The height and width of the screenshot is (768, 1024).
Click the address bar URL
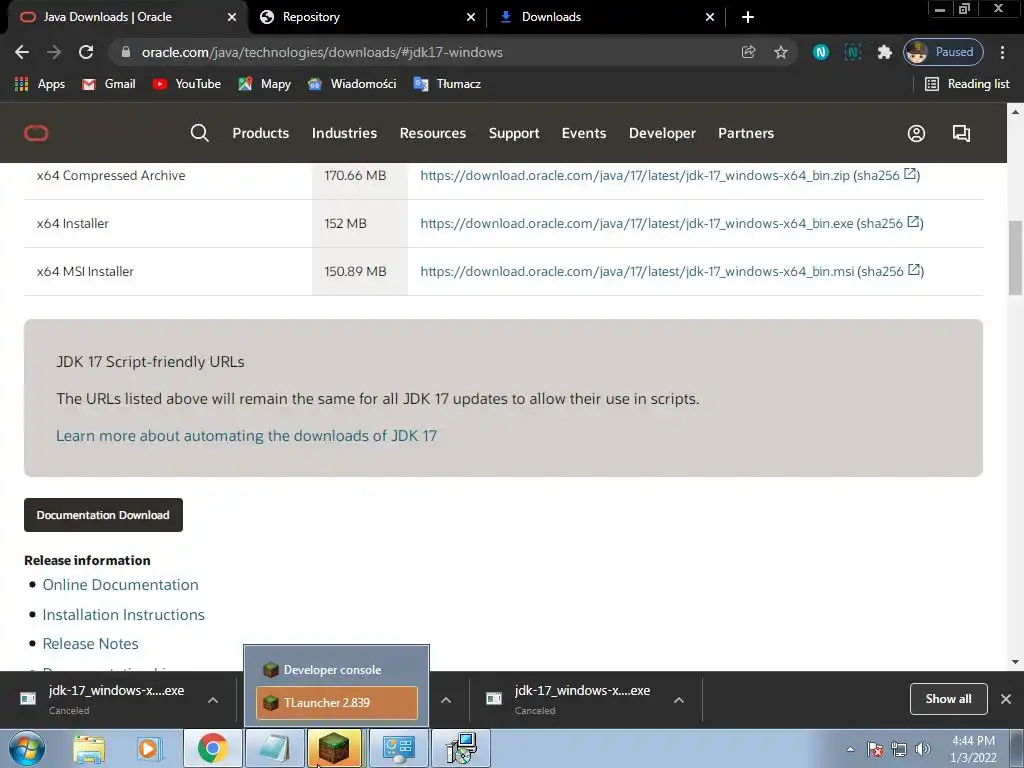tap(322, 52)
